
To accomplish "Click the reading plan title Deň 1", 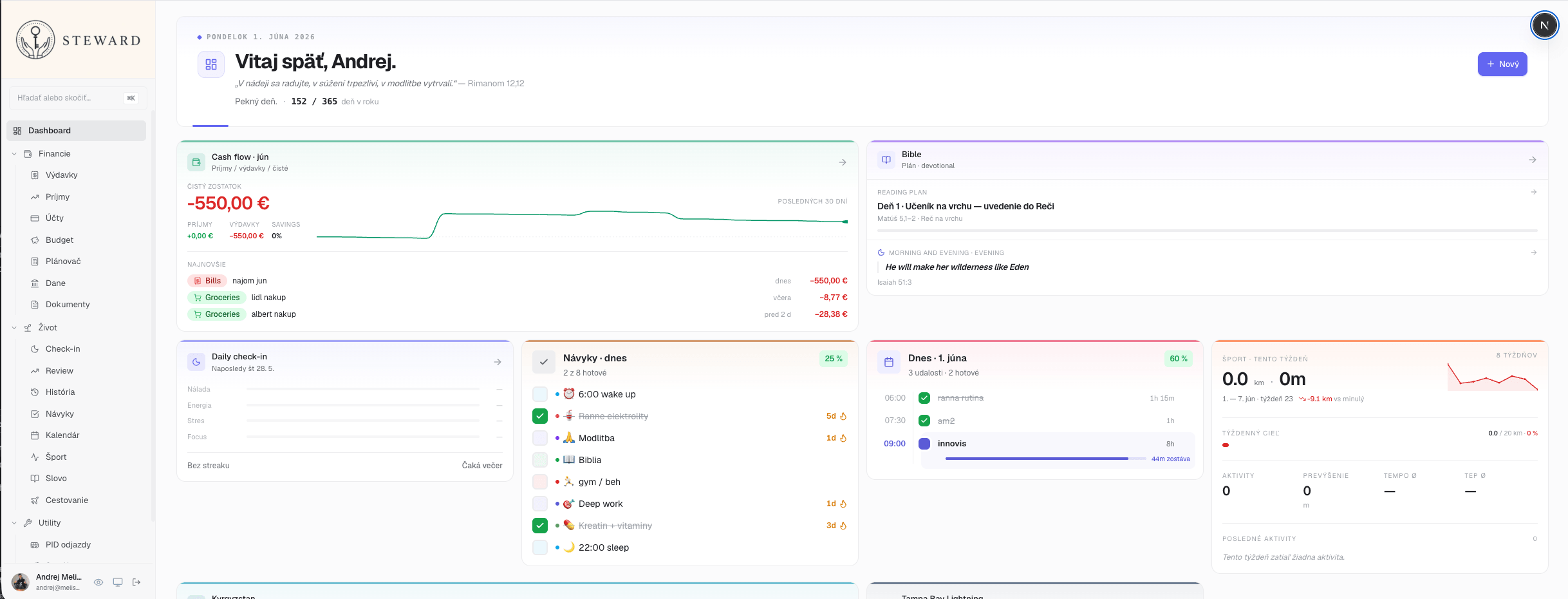I will (966, 206).
